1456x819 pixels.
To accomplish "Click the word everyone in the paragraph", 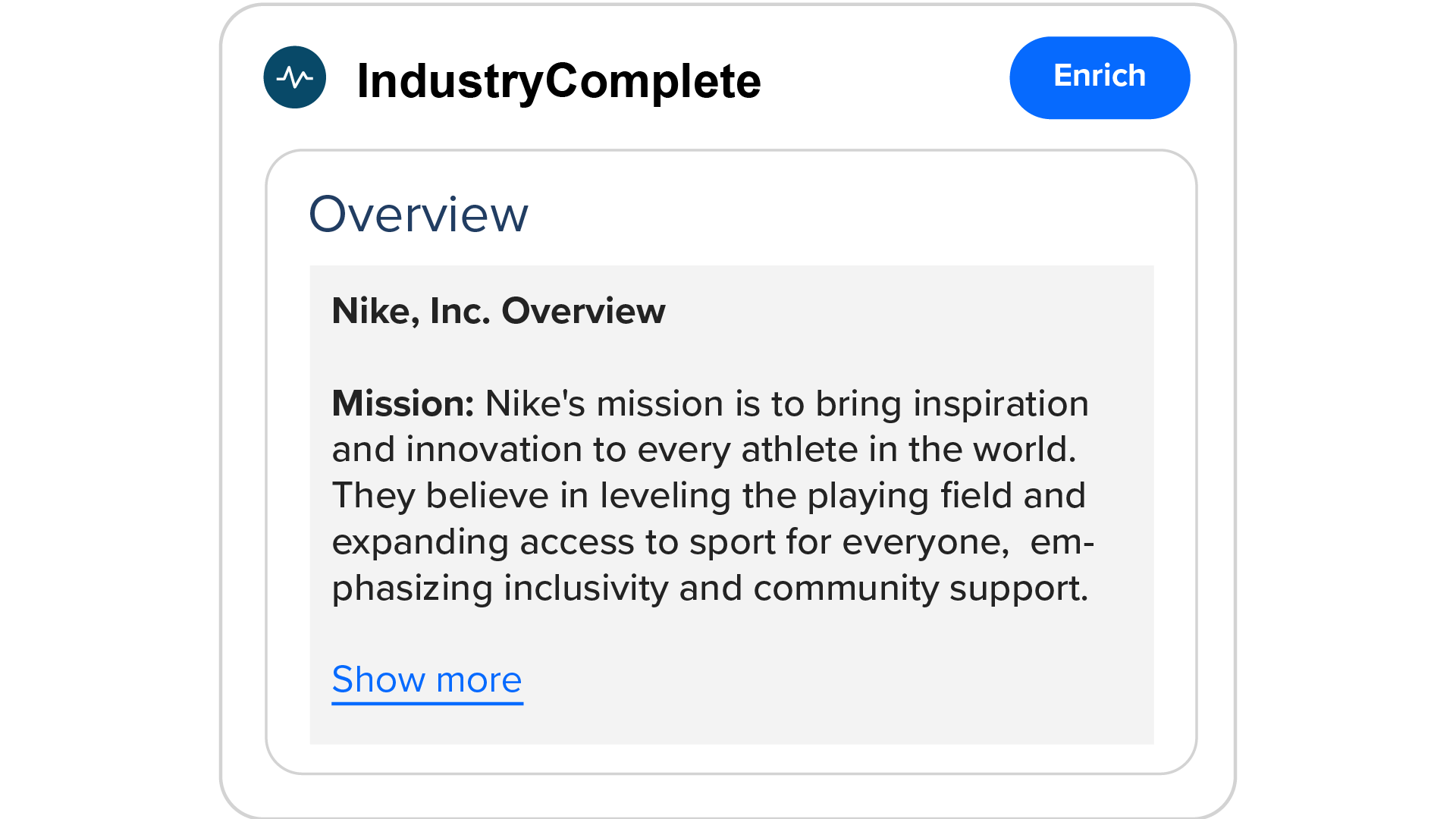I will coord(925,543).
